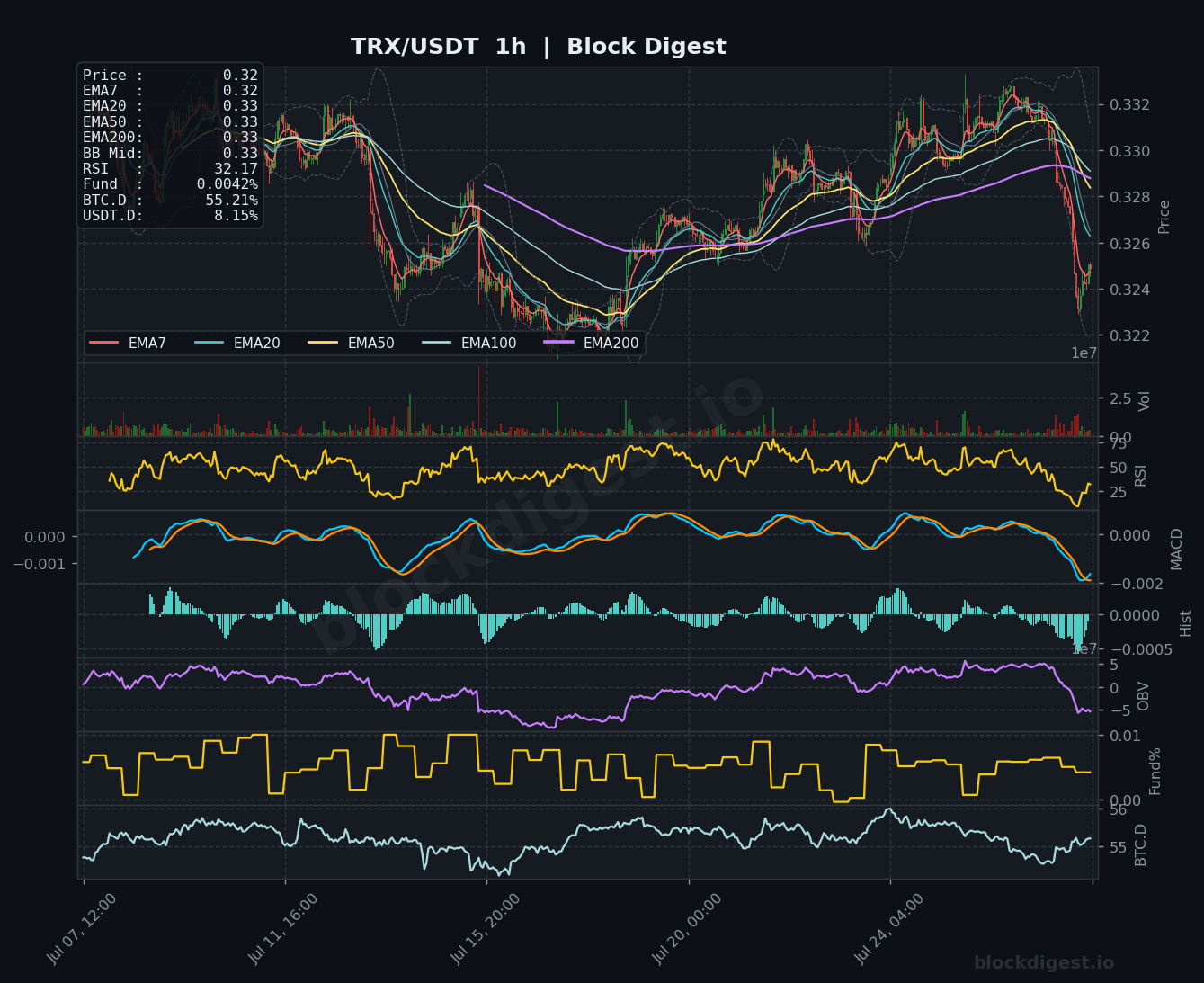Click the 56 tick on BTC.D axis

pos(1119,810)
